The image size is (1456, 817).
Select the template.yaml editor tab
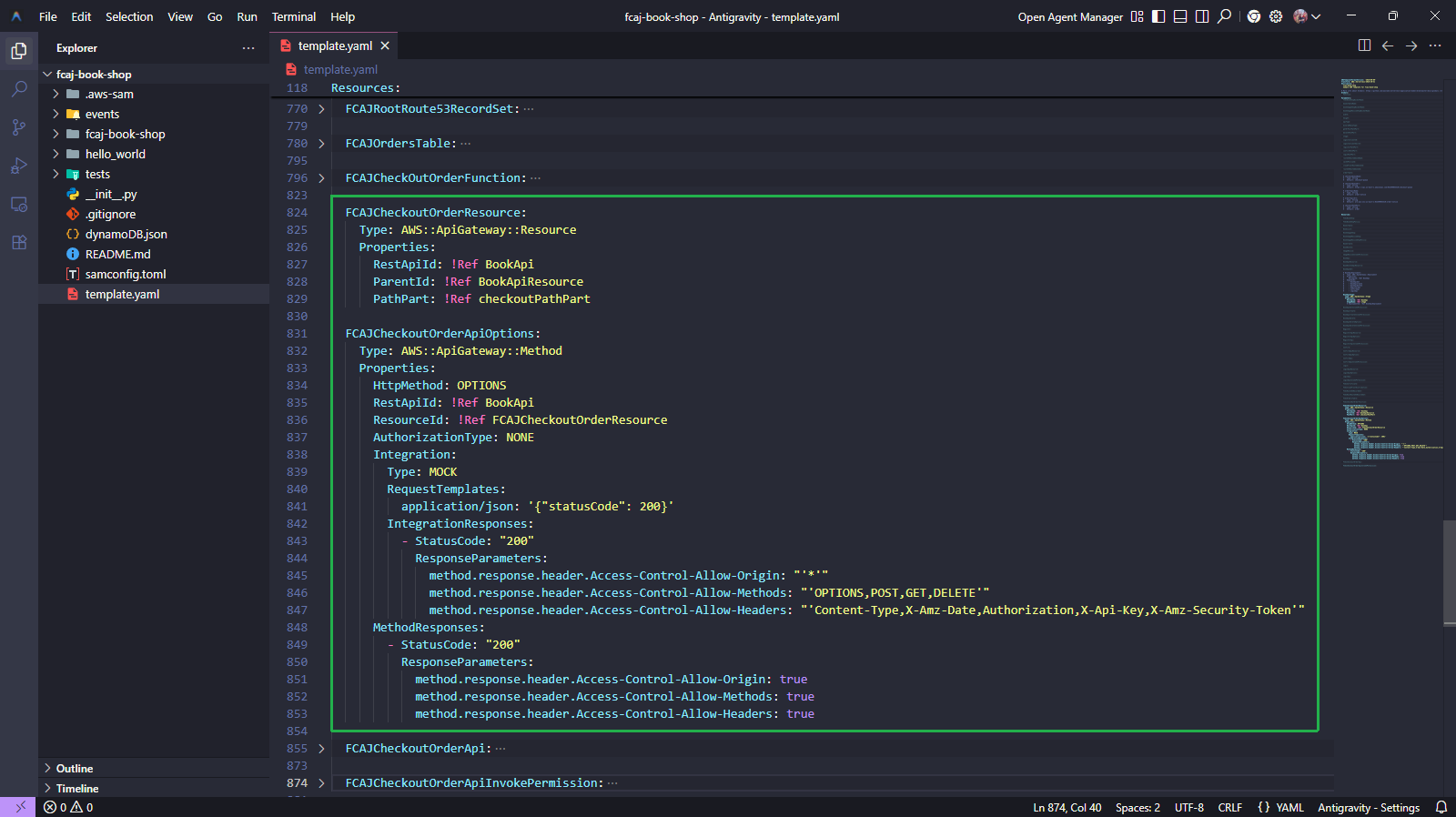335,45
